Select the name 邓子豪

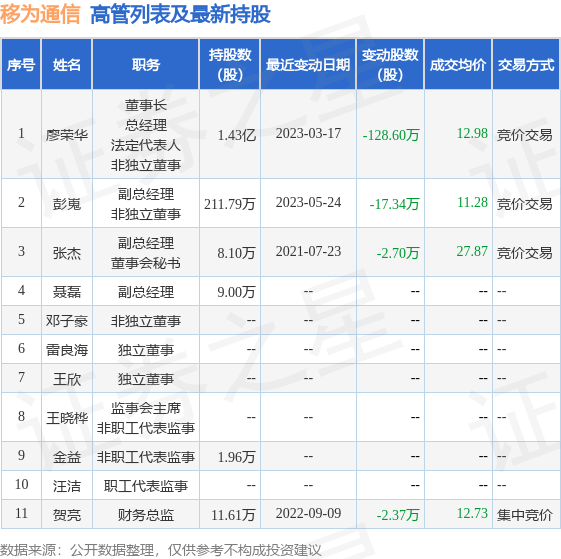(x=67, y=321)
